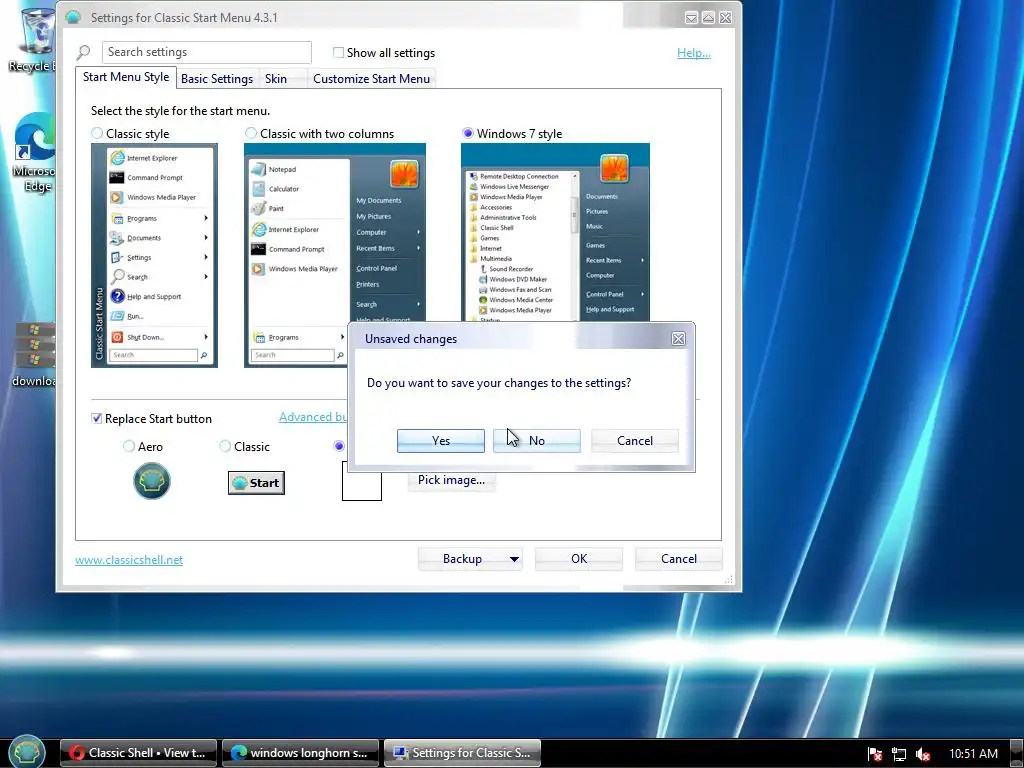Click the Command Prompt icon in Classic preview
Viewport: 1024px width, 768px height.
pyautogui.click(x=117, y=177)
